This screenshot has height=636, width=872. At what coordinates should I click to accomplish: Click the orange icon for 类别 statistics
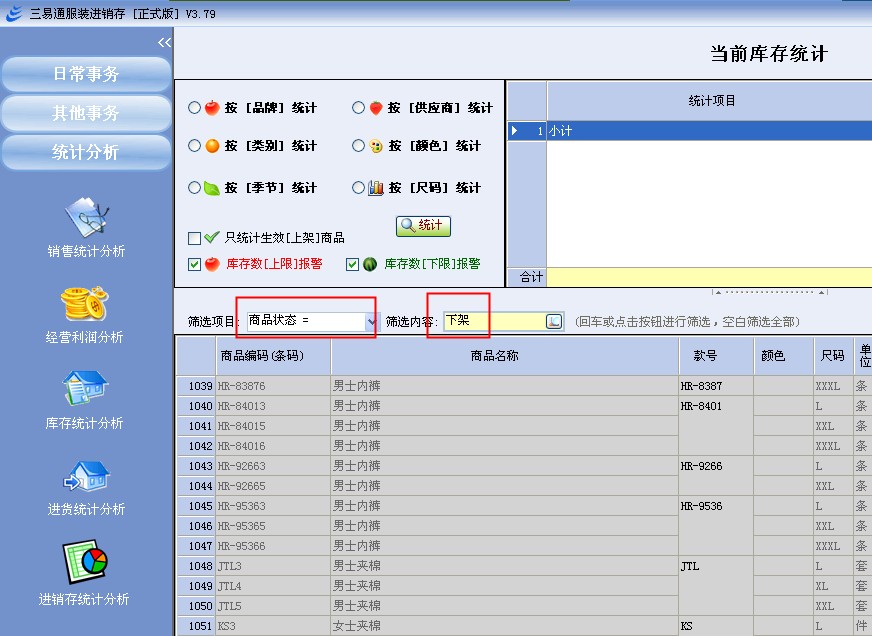(212, 146)
